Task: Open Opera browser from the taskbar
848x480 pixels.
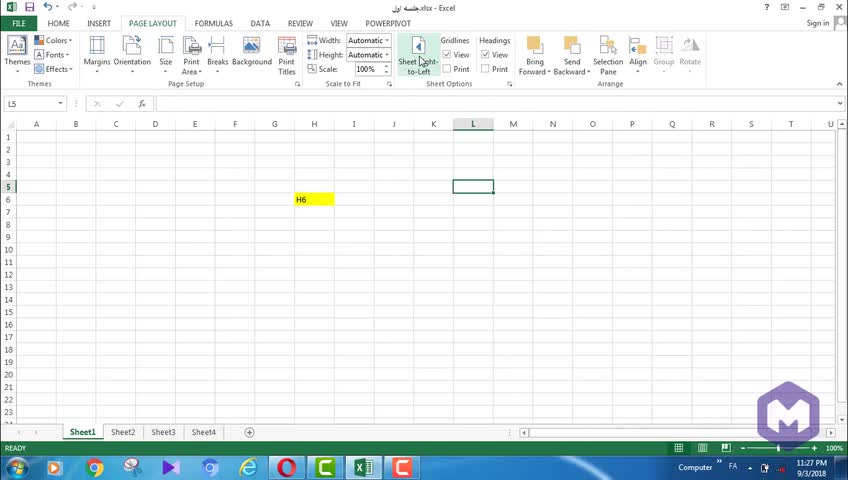Action: [287, 467]
